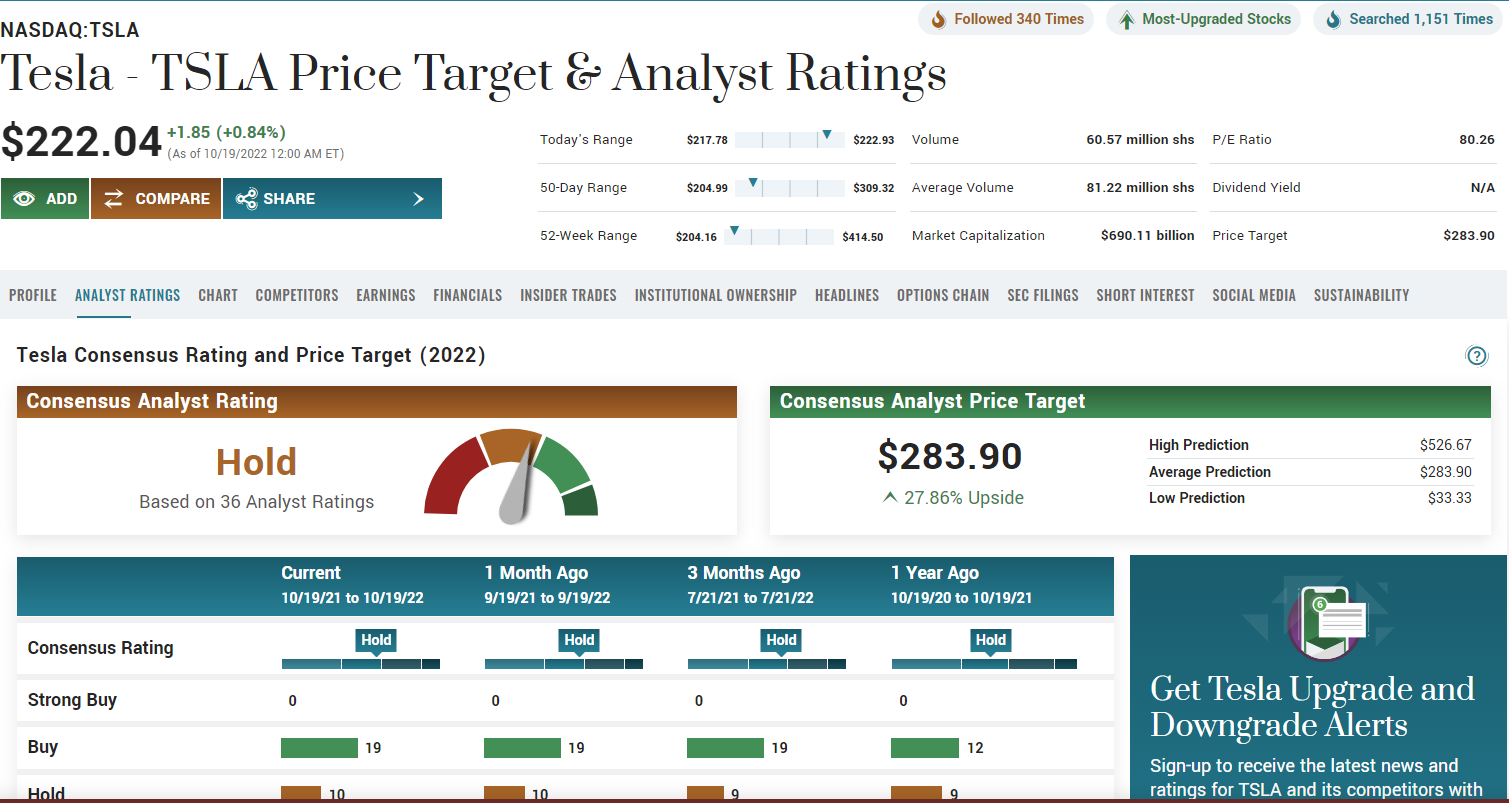Click 3 Months Ago Hold marker
The image size is (1509, 803).
[x=781, y=641]
